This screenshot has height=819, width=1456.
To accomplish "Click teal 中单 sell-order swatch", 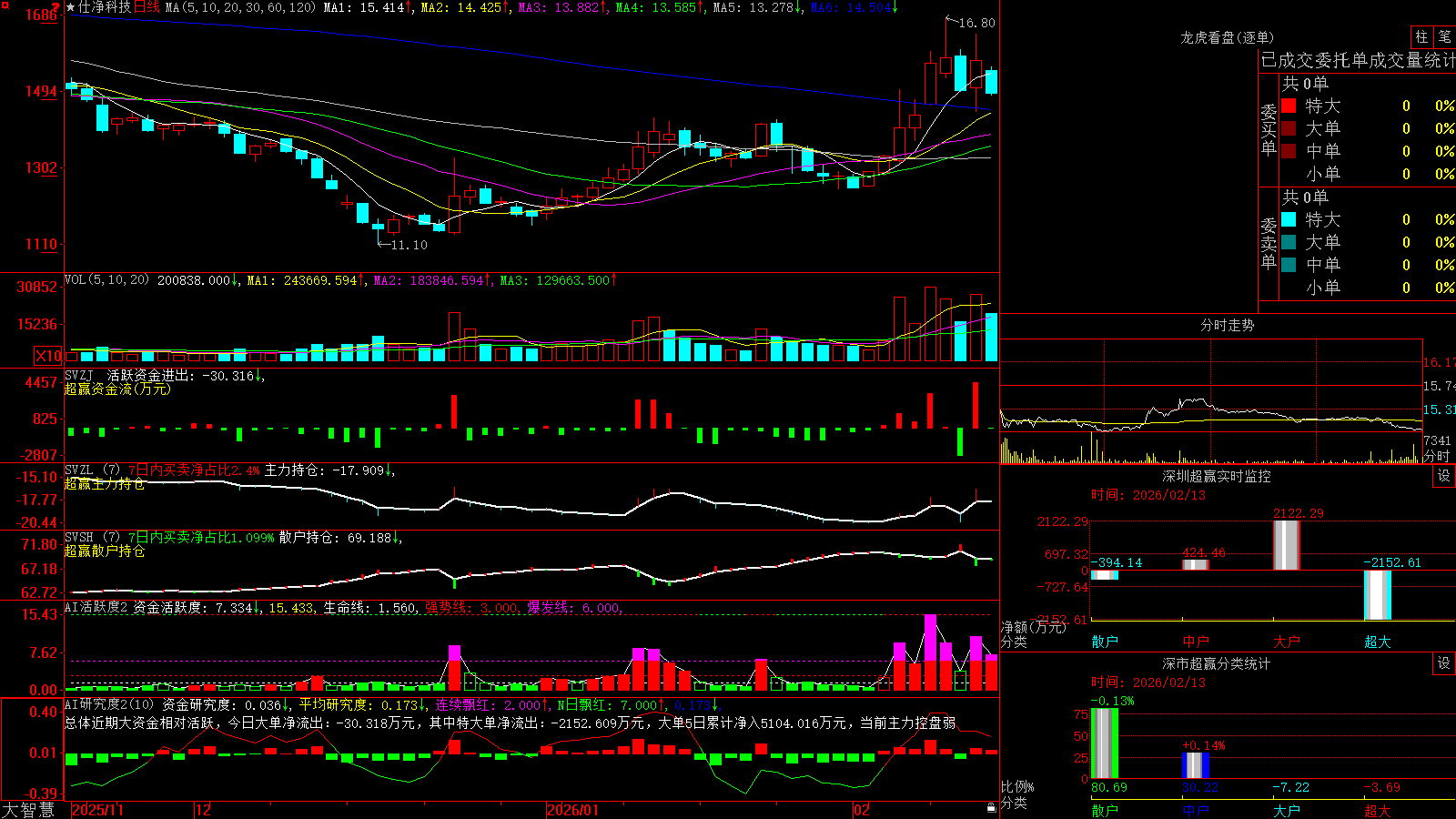I will 1289,265.
